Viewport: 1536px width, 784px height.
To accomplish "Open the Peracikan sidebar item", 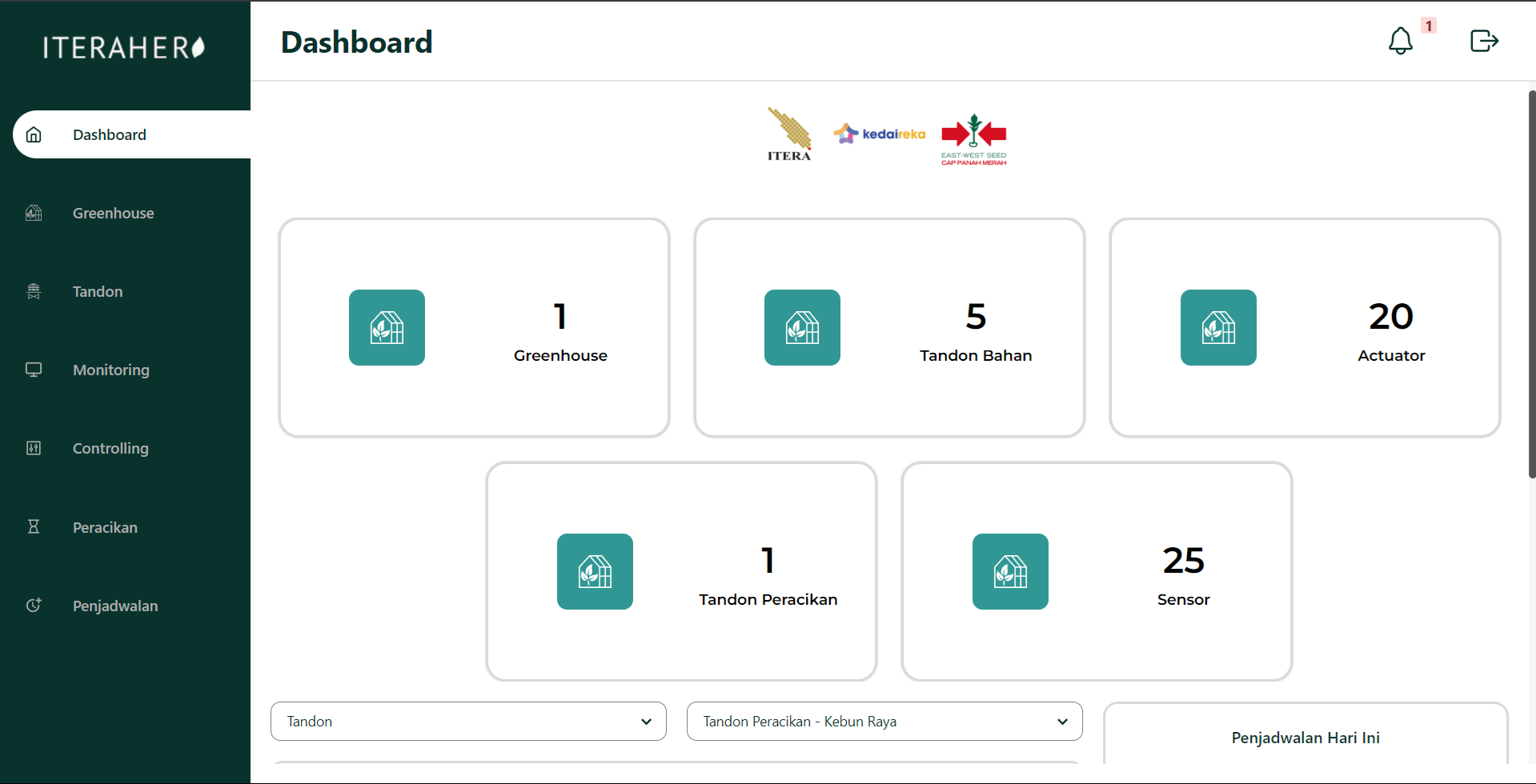I will pos(105,527).
